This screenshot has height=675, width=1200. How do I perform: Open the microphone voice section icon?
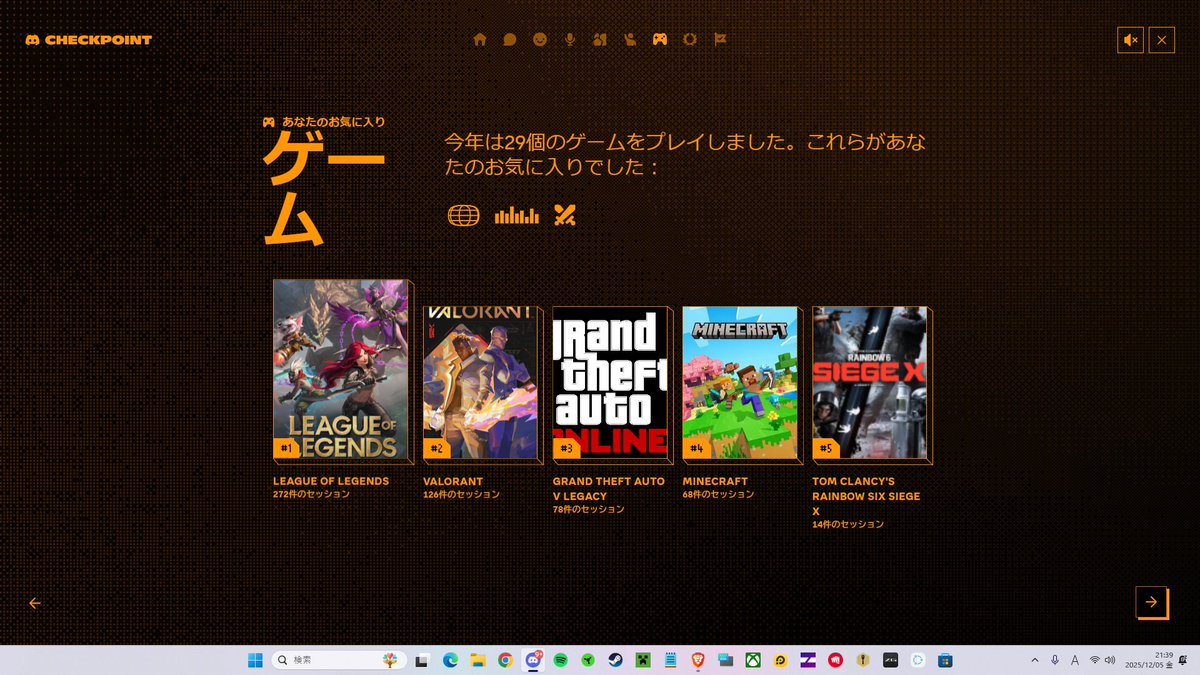(570, 40)
